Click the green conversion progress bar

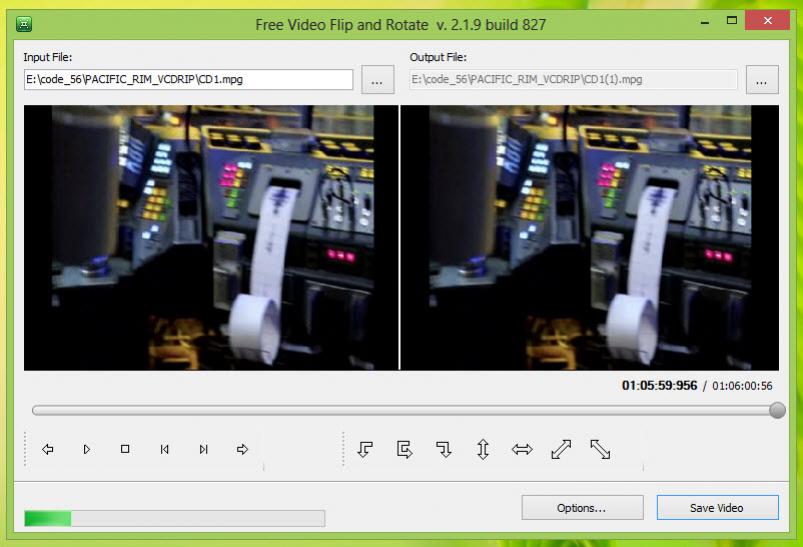coord(174,518)
